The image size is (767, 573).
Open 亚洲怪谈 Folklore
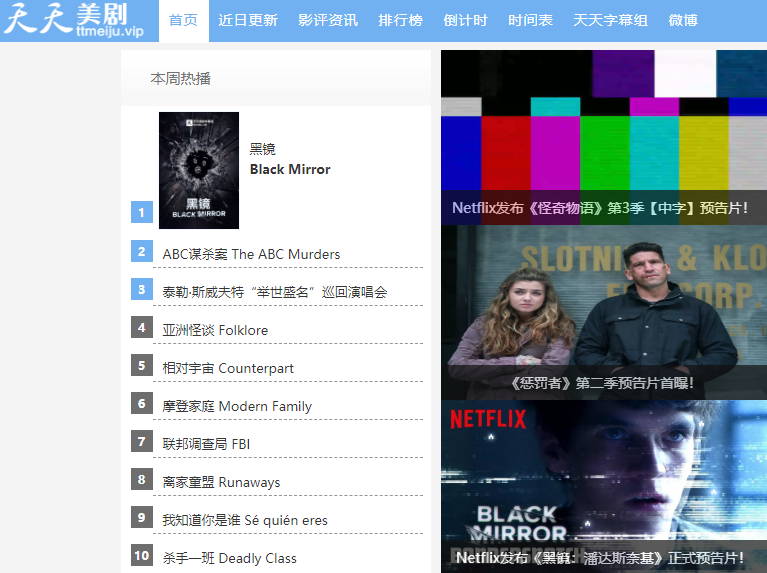(x=215, y=330)
